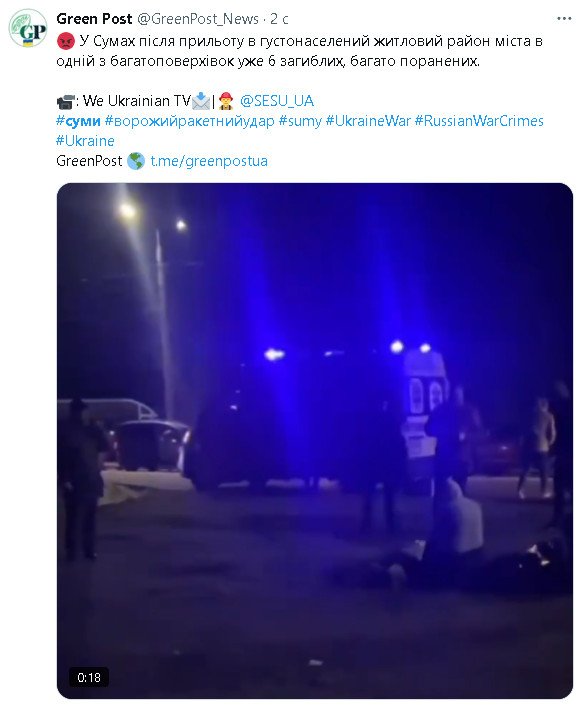Play the embedded video
Image resolution: width=585 pixels, height=709 pixels.
315,441
